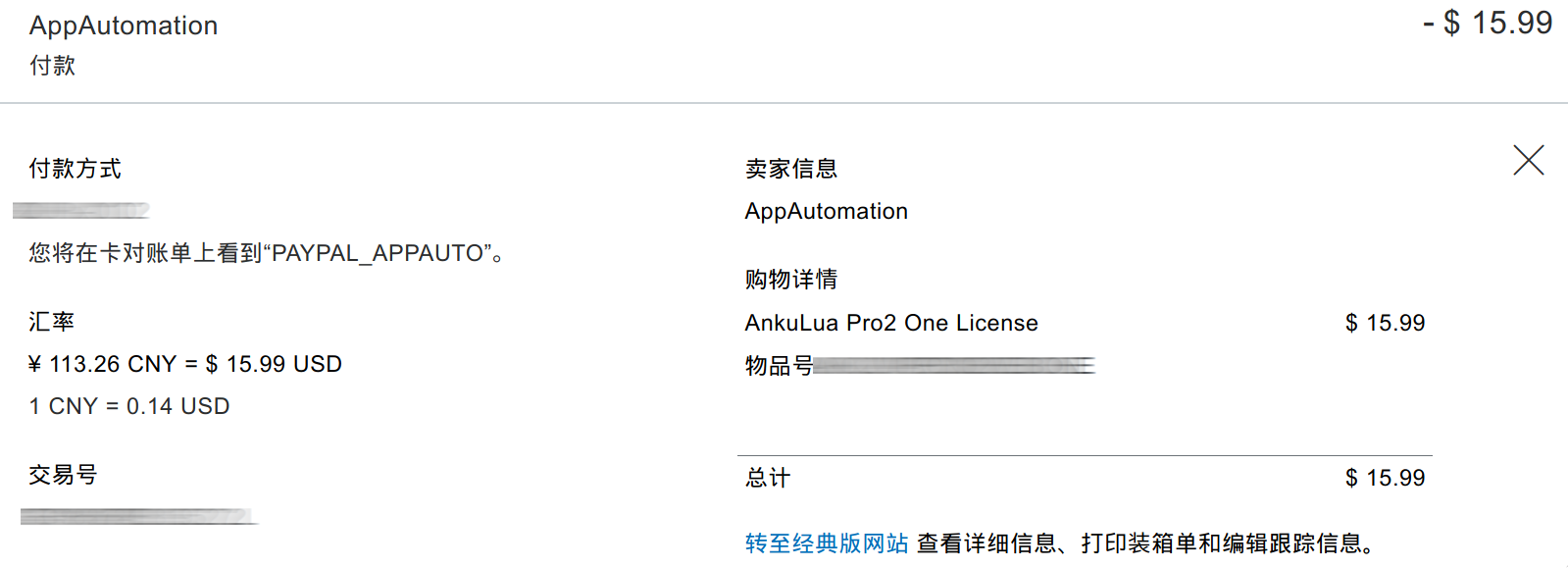The image size is (1568, 568).
Task: Click the AnkuLua Pro2 One License item
Action: coord(890,323)
